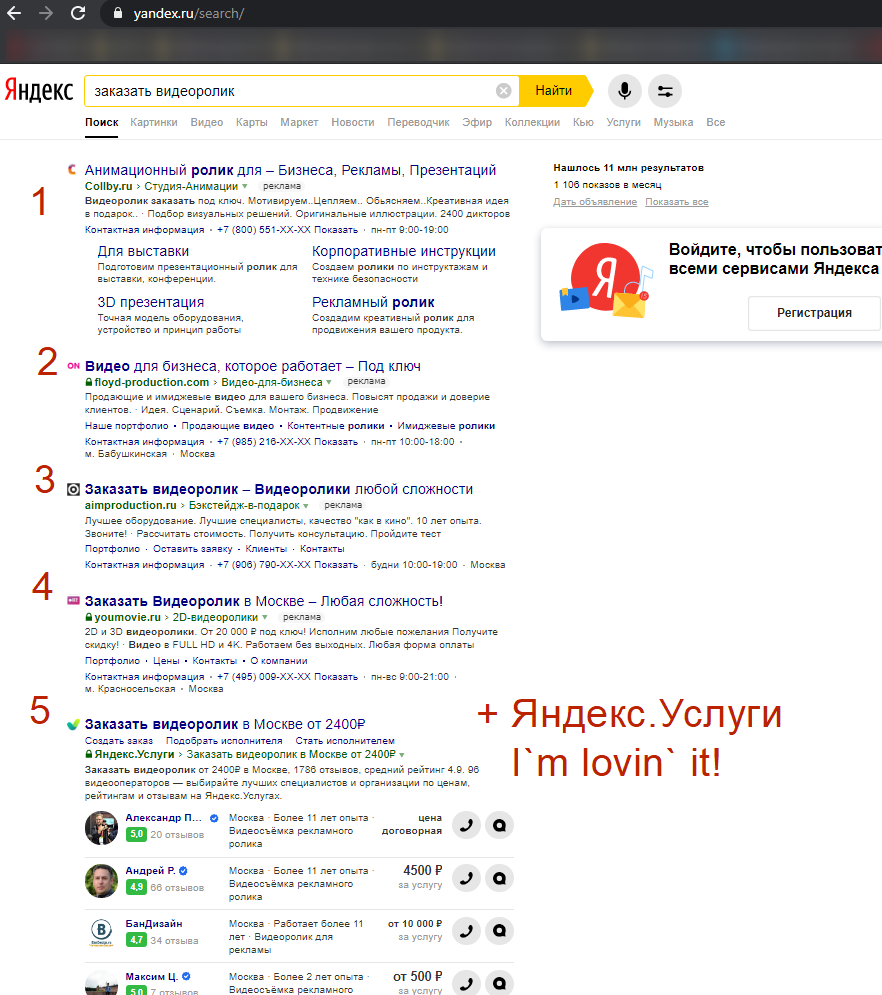Switch to the Картинки tab
This screenshot has width=882, height=995.
pyautogui.click(x=154, y=122)
